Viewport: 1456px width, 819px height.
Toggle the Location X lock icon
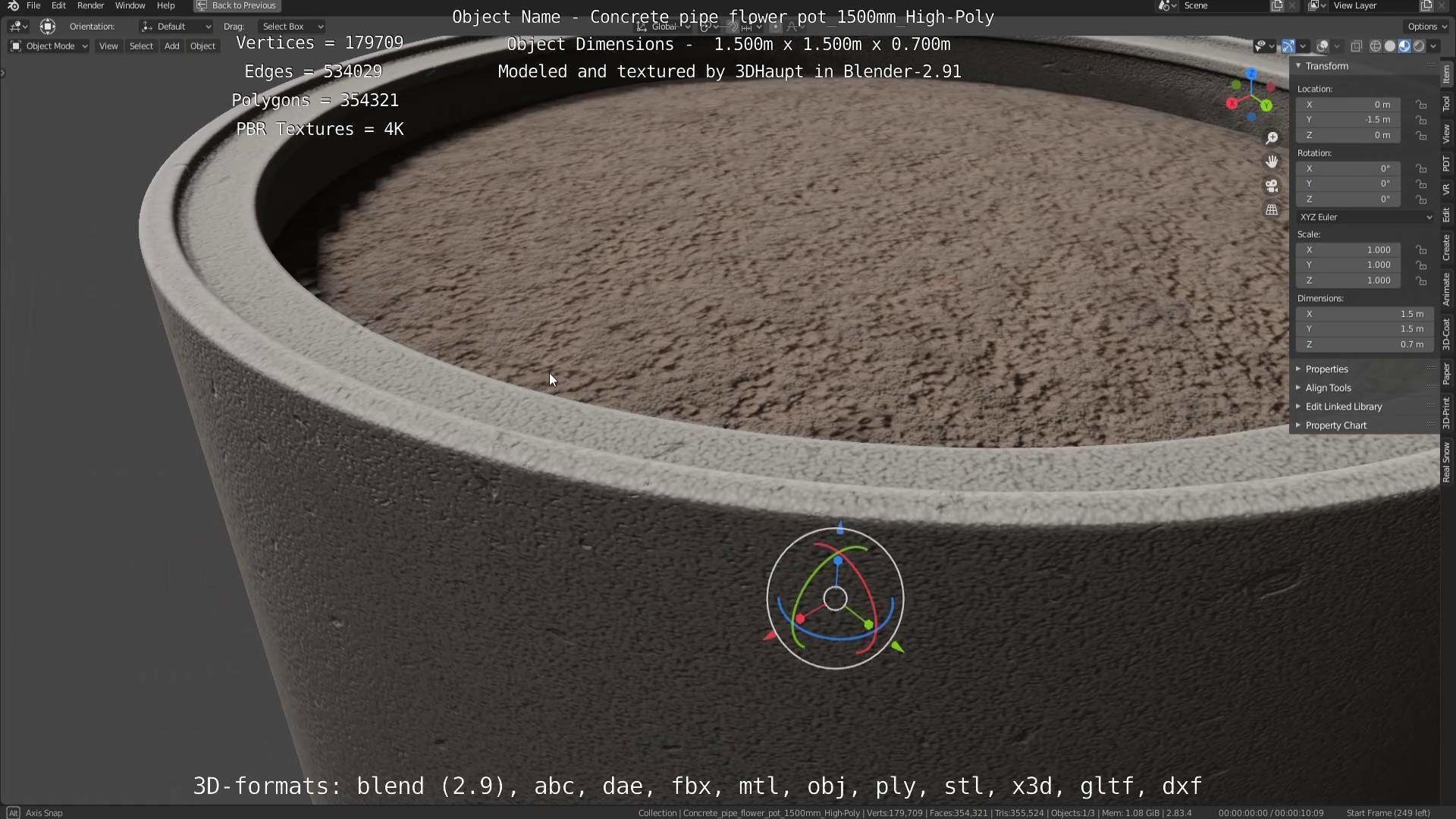1421,105
